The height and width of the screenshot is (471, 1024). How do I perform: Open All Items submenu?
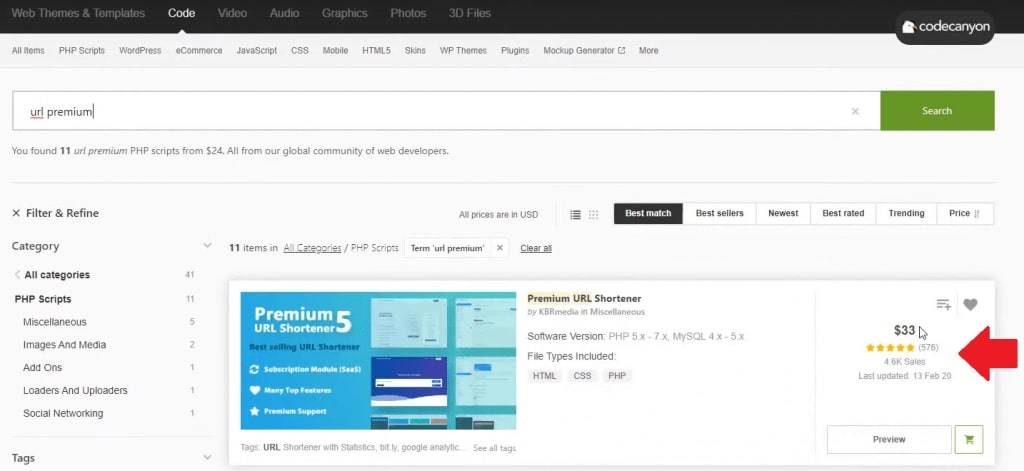(28, 50)
